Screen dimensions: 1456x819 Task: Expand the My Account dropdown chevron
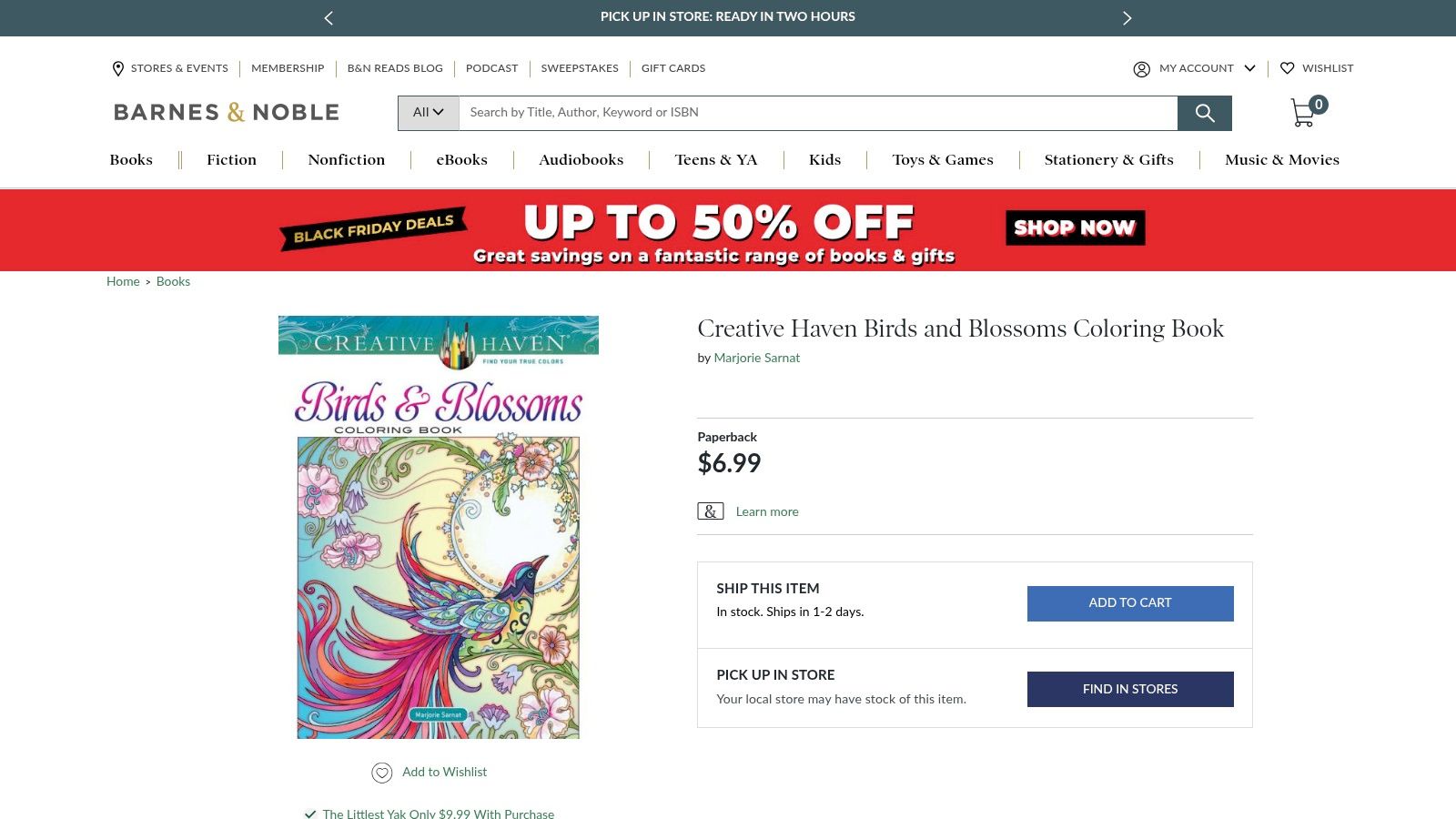click(1250, 68)
